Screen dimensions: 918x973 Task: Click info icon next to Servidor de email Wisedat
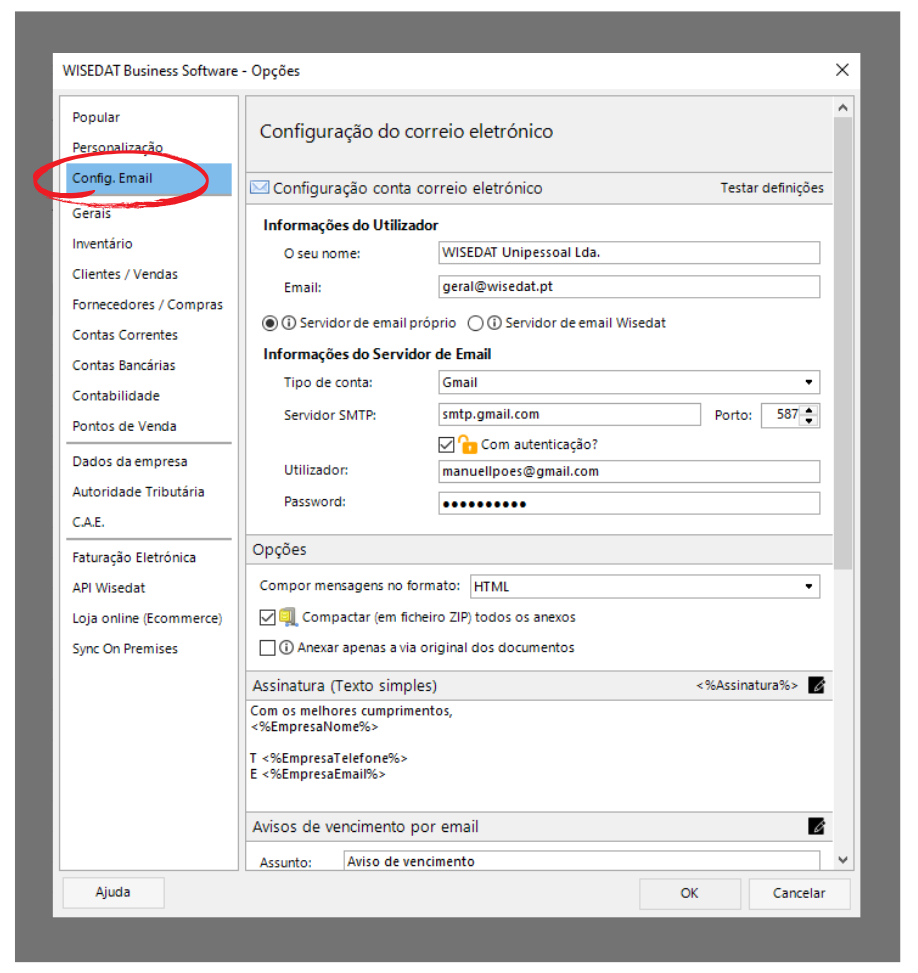click(494, 323)
